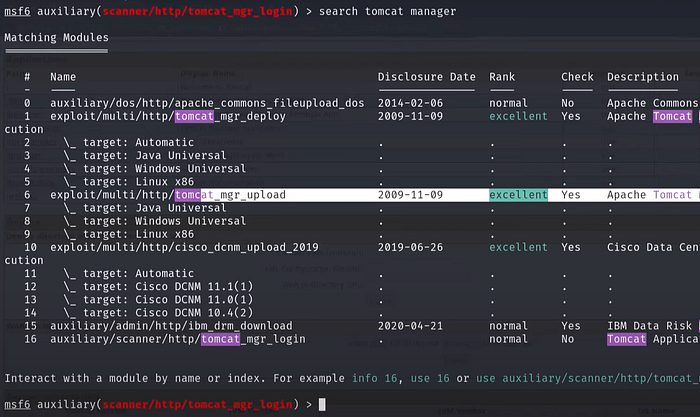Screen dimensions: 700x417
Task: Click the 'Description' column header
Action: tap(643, 77)
